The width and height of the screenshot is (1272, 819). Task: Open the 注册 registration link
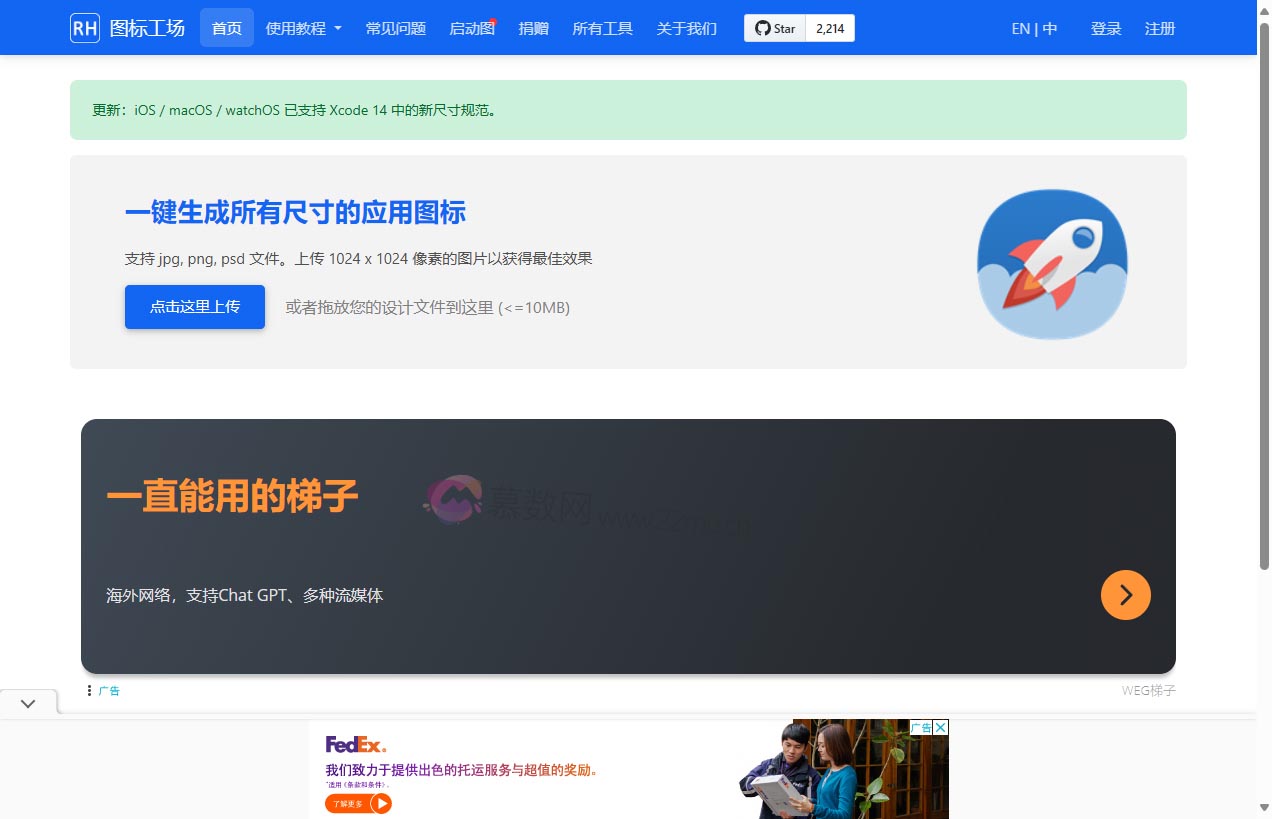[1159, 28]
